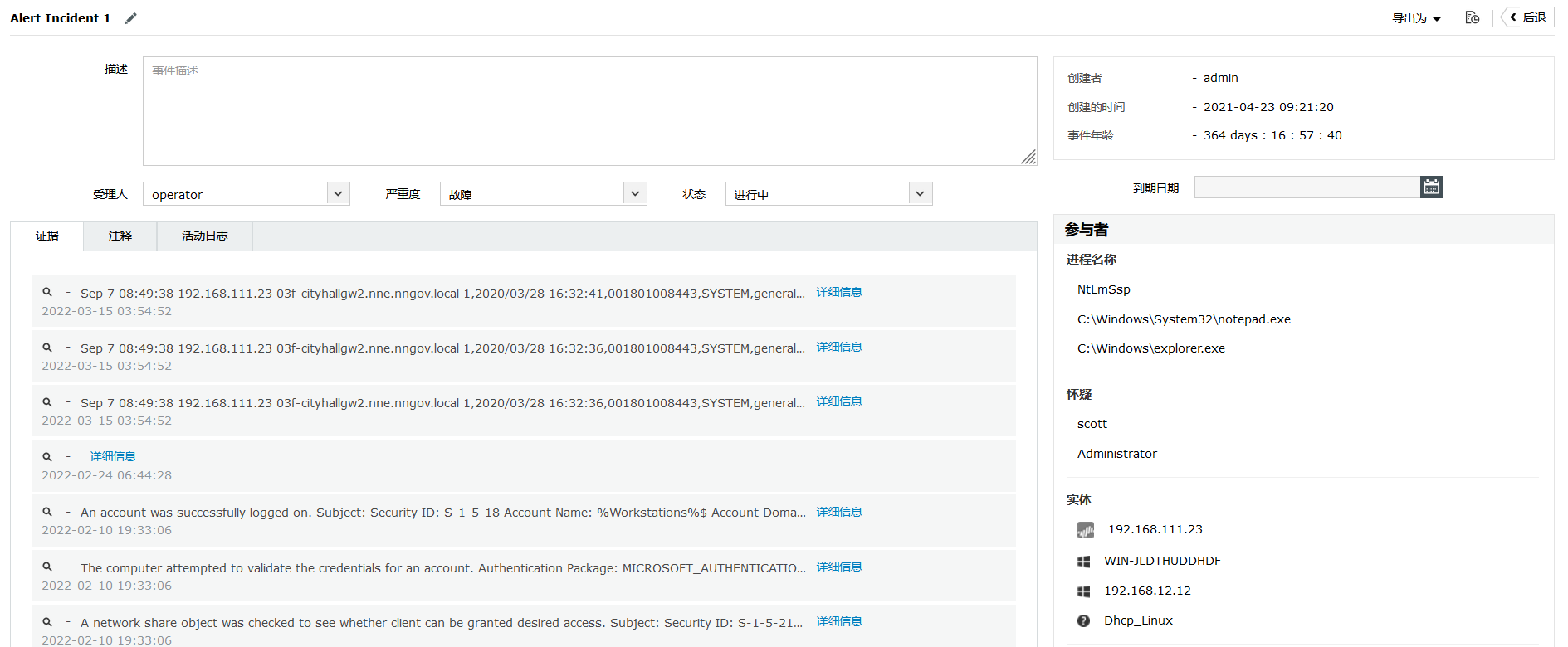Open 详细信息 link for the 16:32:41 log entry
The width and height of the screenshot is (1568, 647).
(x=839, y=292)
